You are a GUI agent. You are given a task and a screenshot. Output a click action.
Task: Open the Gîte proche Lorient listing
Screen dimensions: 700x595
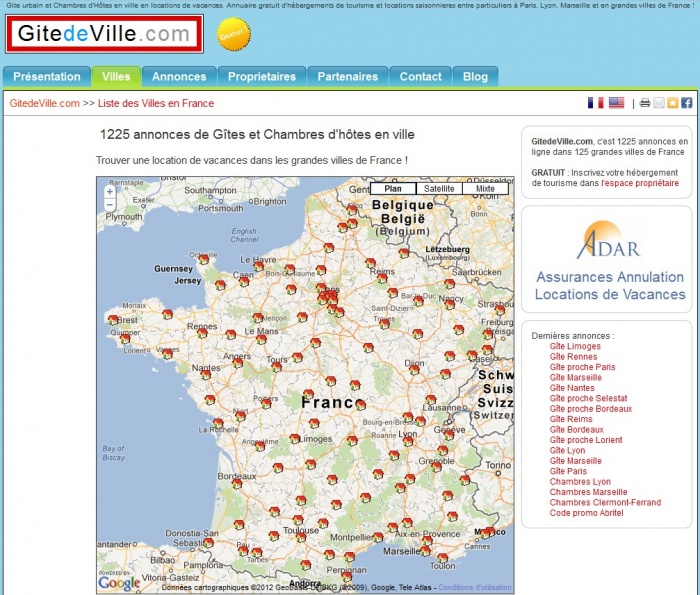click(586, 440)
